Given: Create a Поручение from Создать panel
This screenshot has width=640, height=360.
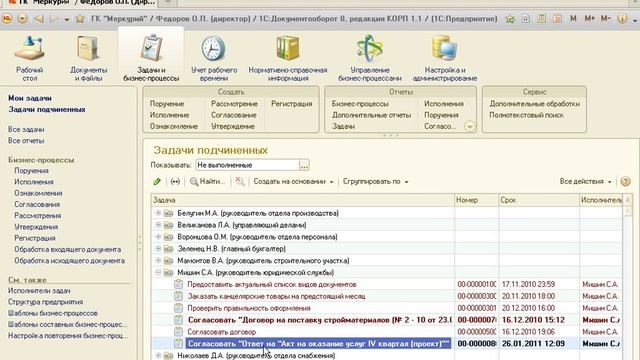Looking at the screenshot, I should [167, 104].
